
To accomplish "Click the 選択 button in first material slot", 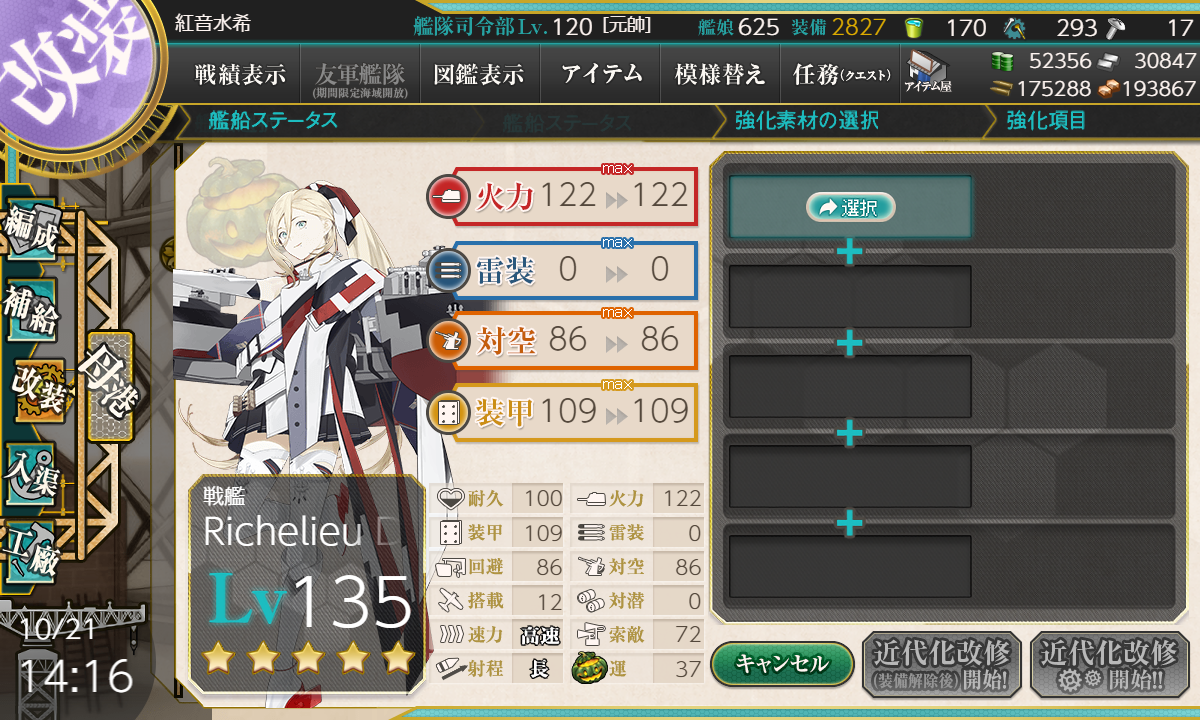I will pos(850,207).
